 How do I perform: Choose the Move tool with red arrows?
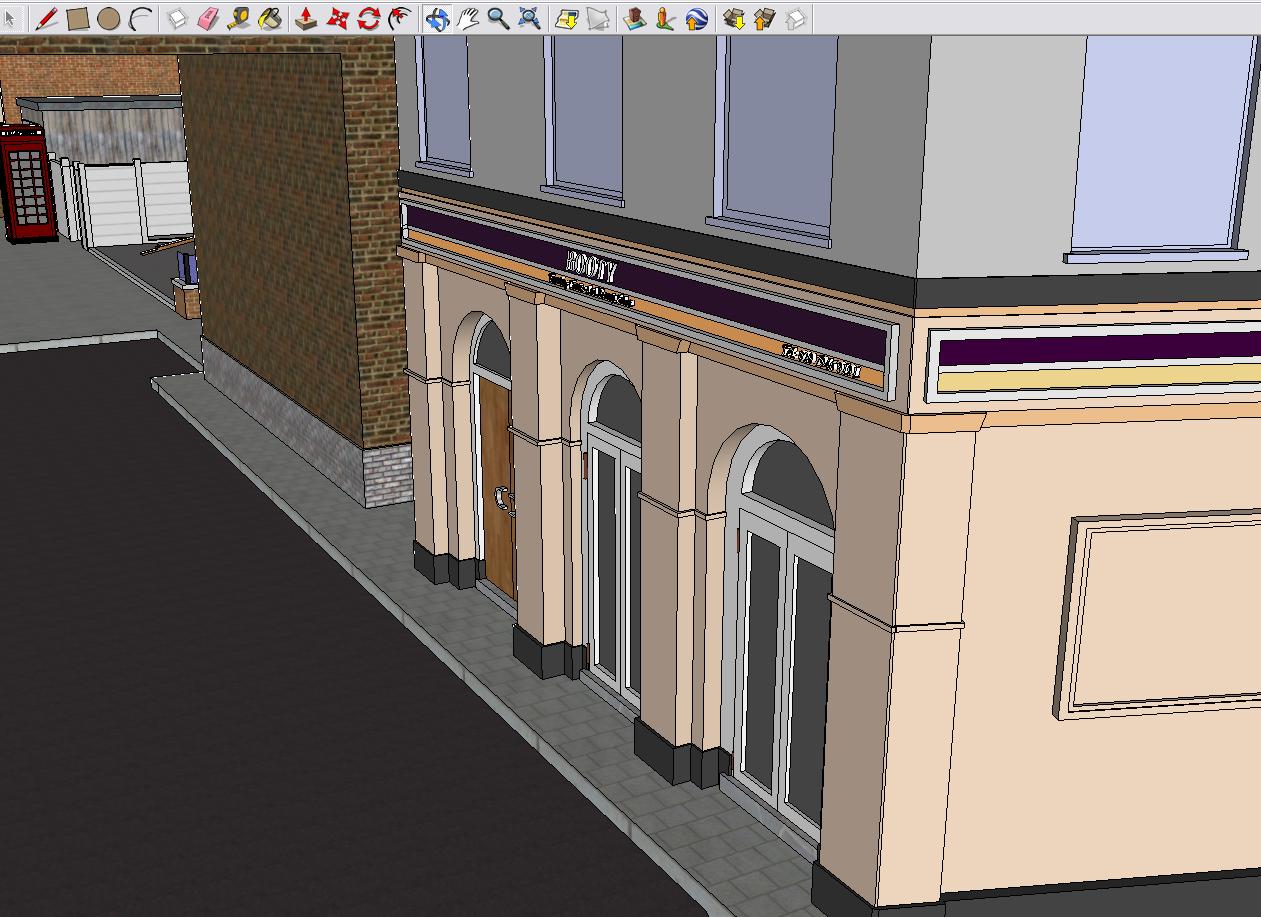pyautogui.click(x=338, y=18)
